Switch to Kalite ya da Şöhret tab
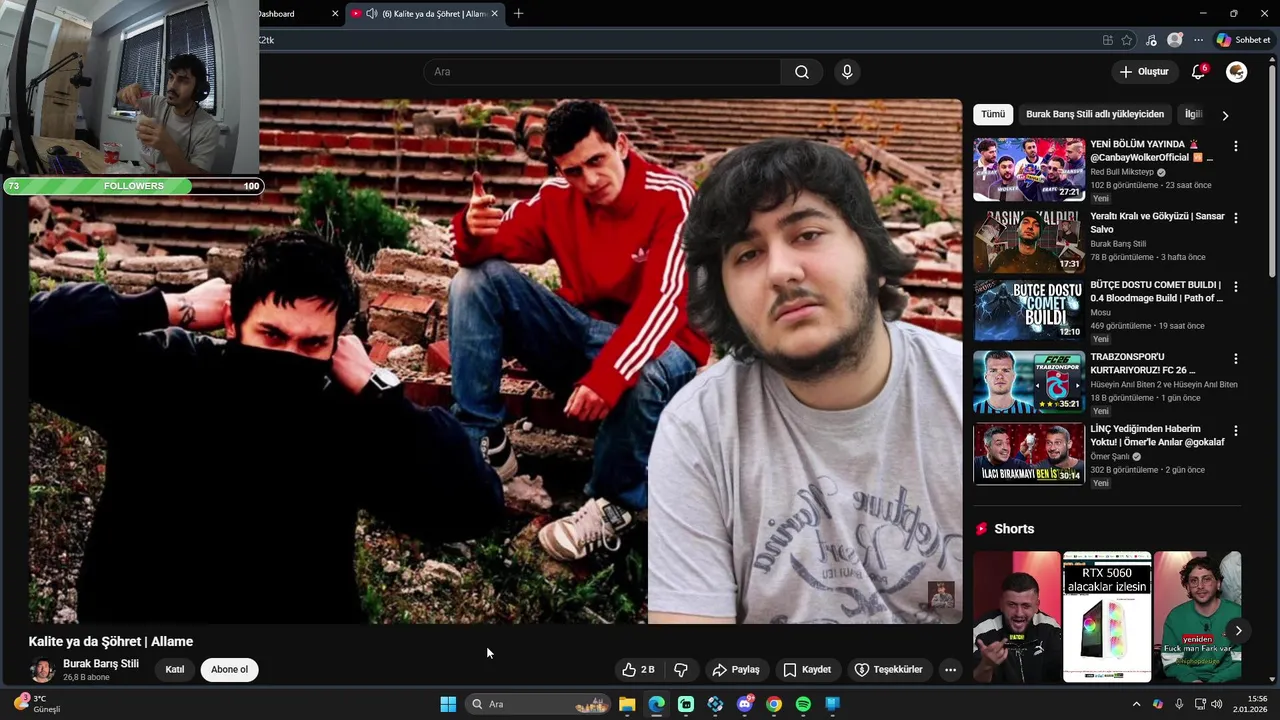This screenshot has height=720, width=1280. coord(425,14)
